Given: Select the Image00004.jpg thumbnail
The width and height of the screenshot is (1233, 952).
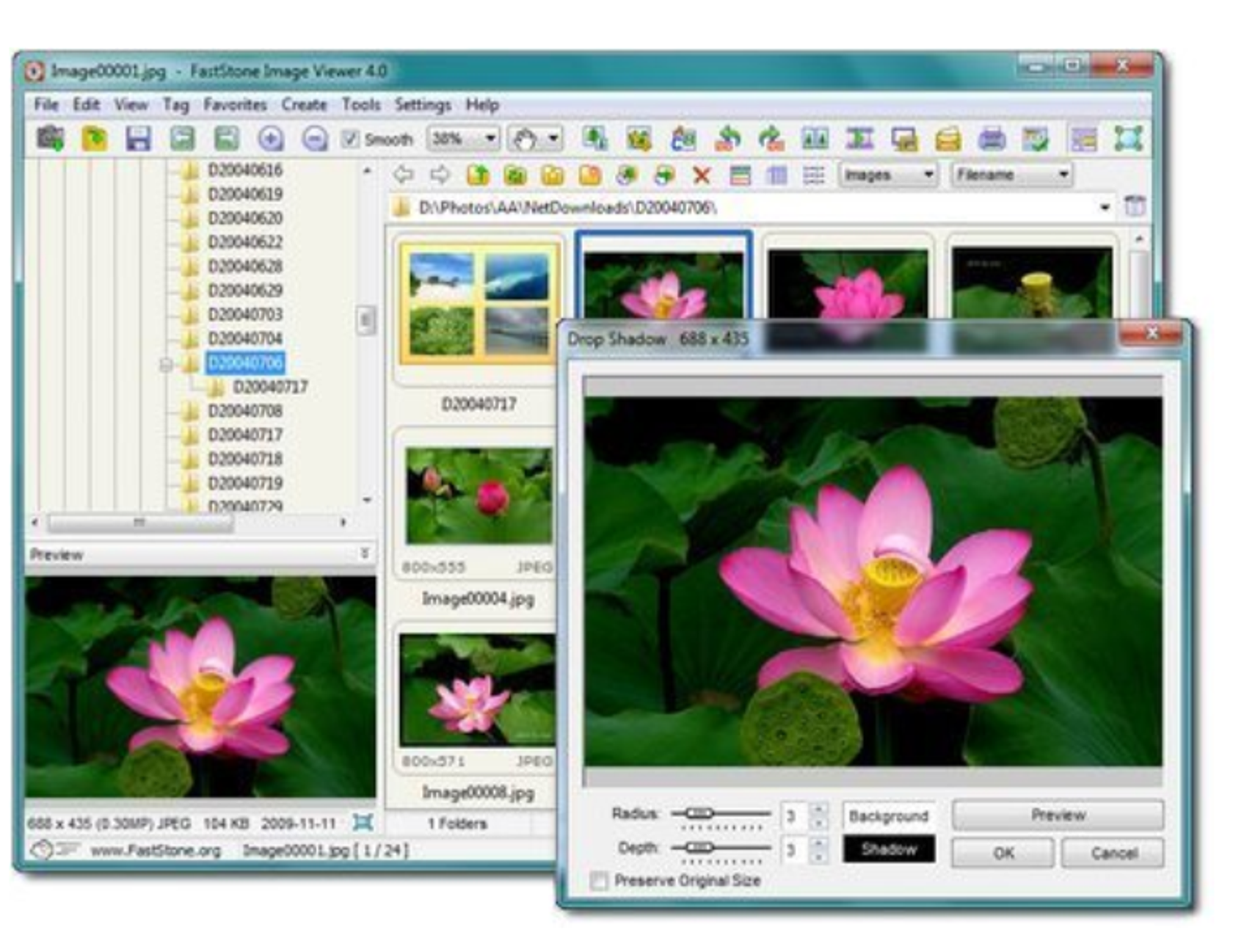Looking at the screenshot, I should pyautogui.click(x=479, y=496).
